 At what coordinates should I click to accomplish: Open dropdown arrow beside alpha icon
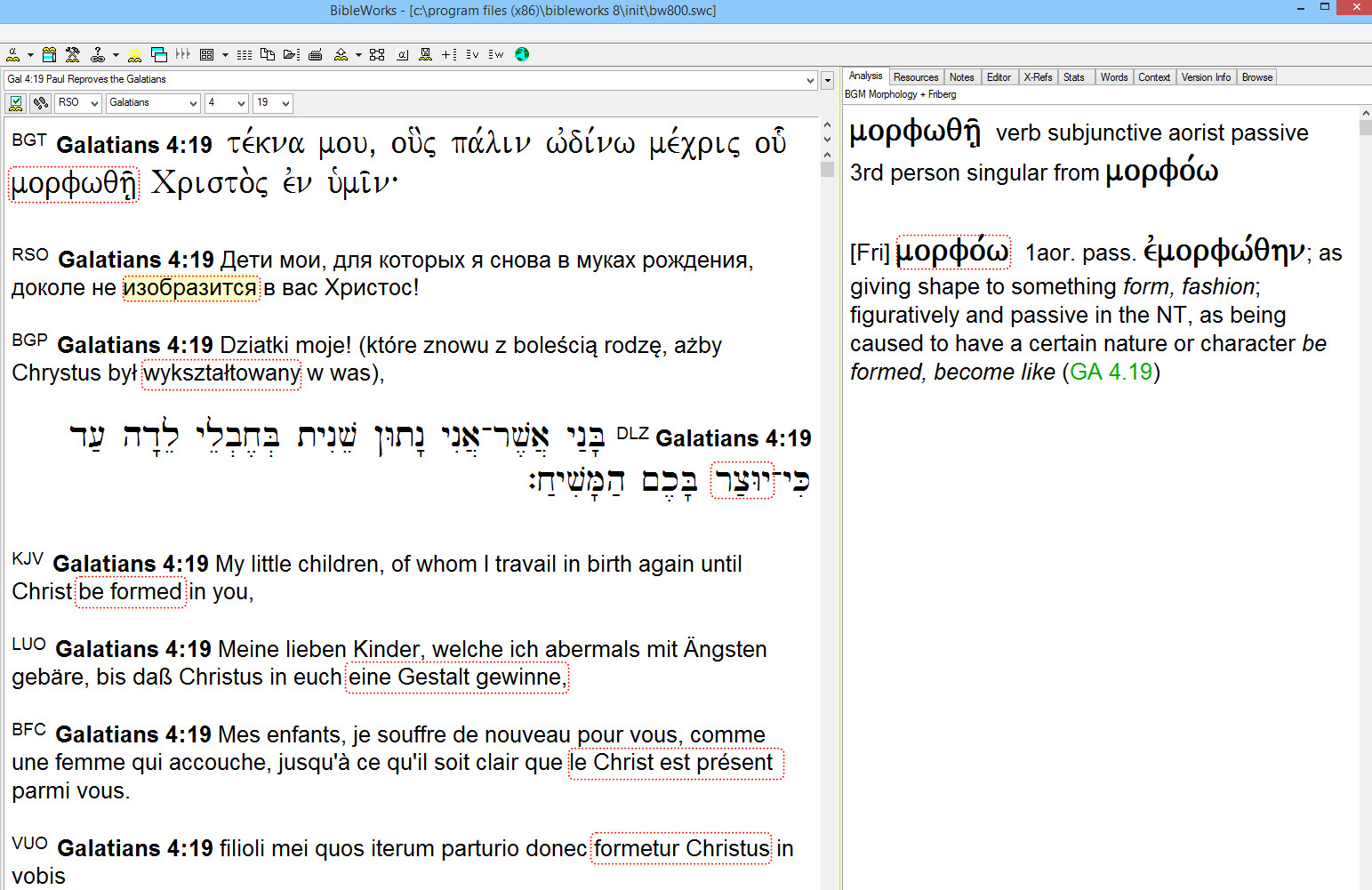(x=30, y=55)
